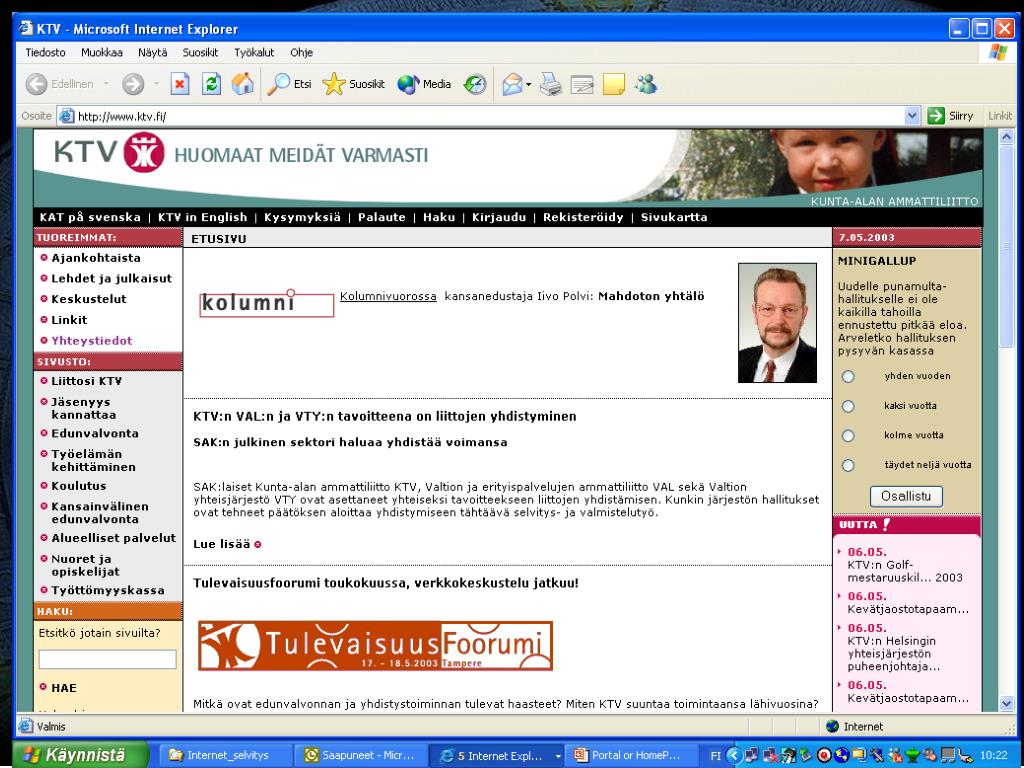1024x768 pixels.
Task: Expand hidden tray icons with the arrow
Action: point(733,756)
